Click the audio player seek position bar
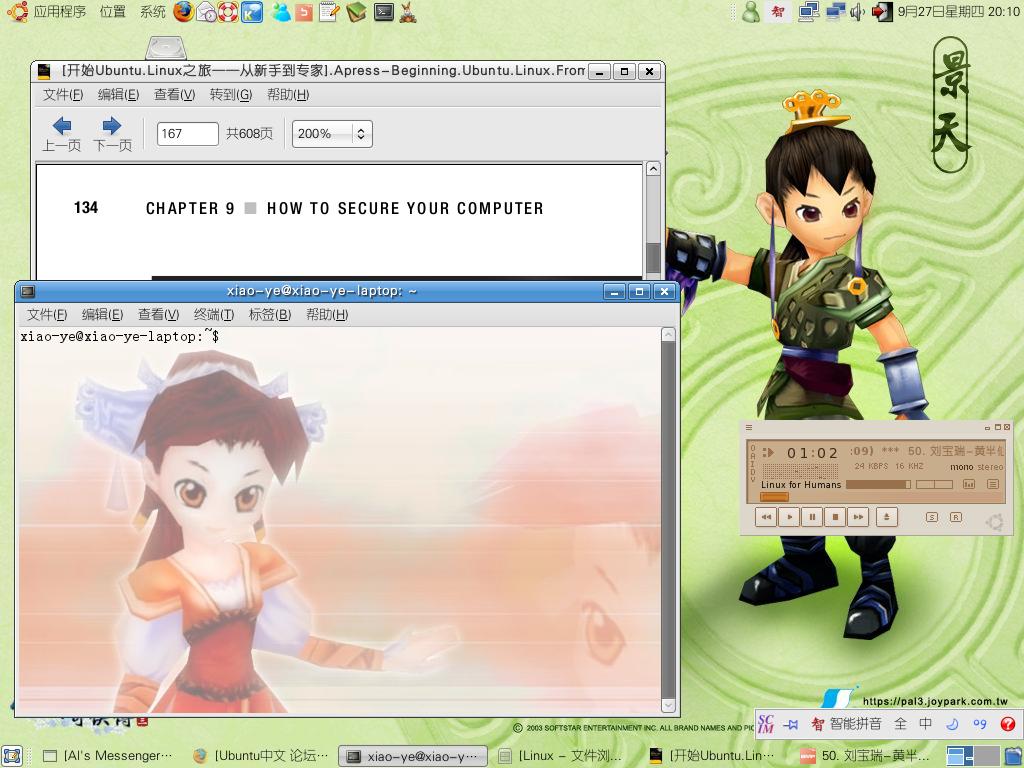 coord(882,497)
